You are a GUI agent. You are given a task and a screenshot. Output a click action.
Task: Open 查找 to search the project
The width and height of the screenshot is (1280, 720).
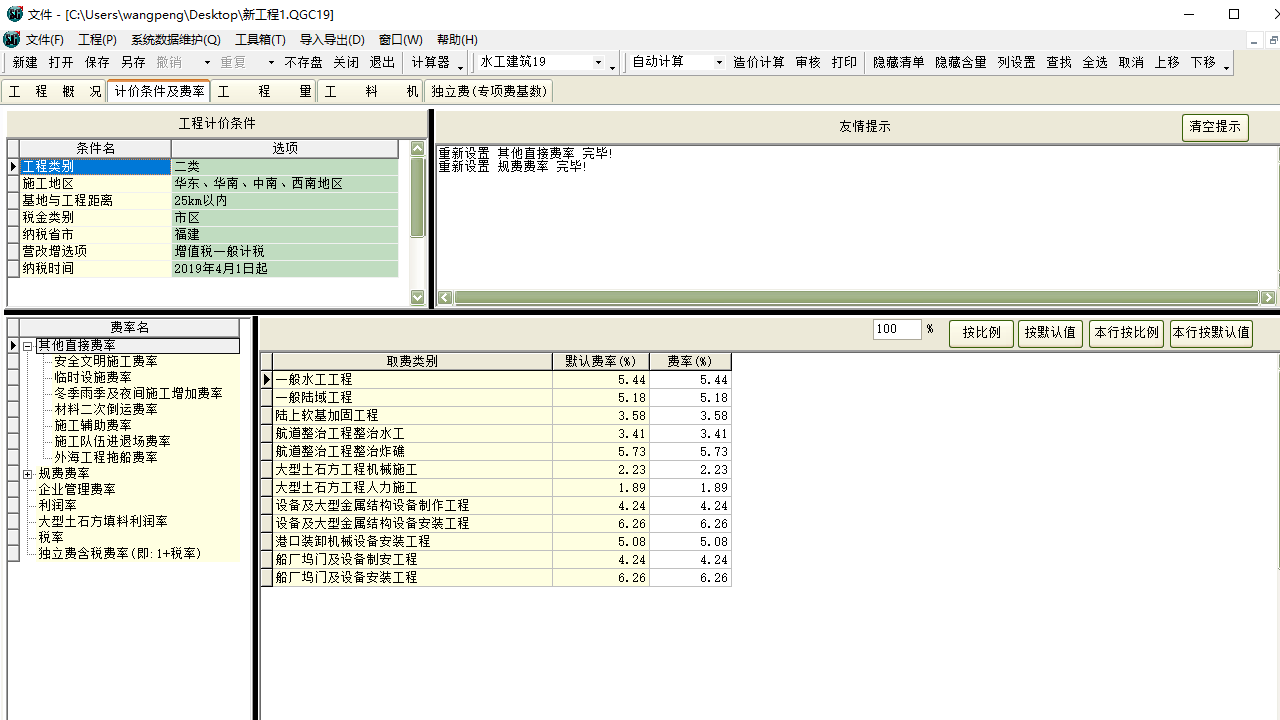pos(1058,62)
